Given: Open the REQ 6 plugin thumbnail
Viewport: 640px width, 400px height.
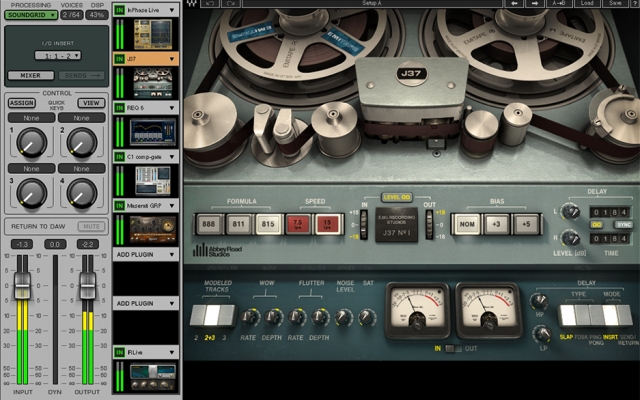Looking at the screenshot, I should coord(153,132).
